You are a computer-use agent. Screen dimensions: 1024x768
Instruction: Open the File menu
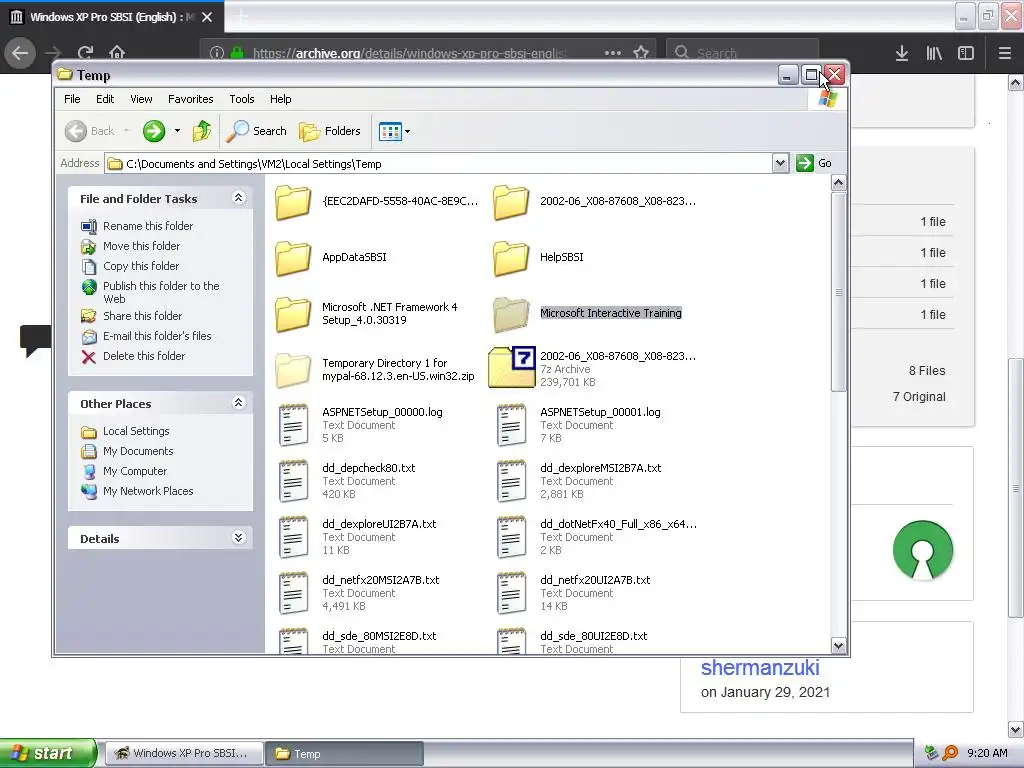(72, 99)
